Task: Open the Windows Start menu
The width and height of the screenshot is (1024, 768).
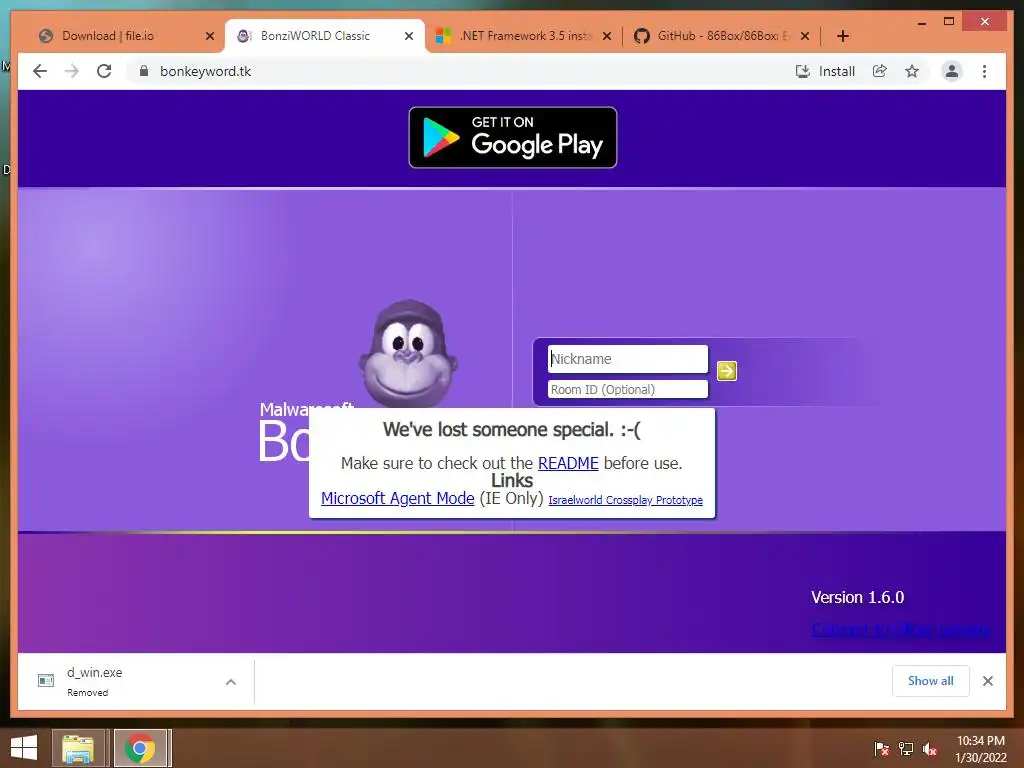Action: pyautogui.click(x=24, y=748)
